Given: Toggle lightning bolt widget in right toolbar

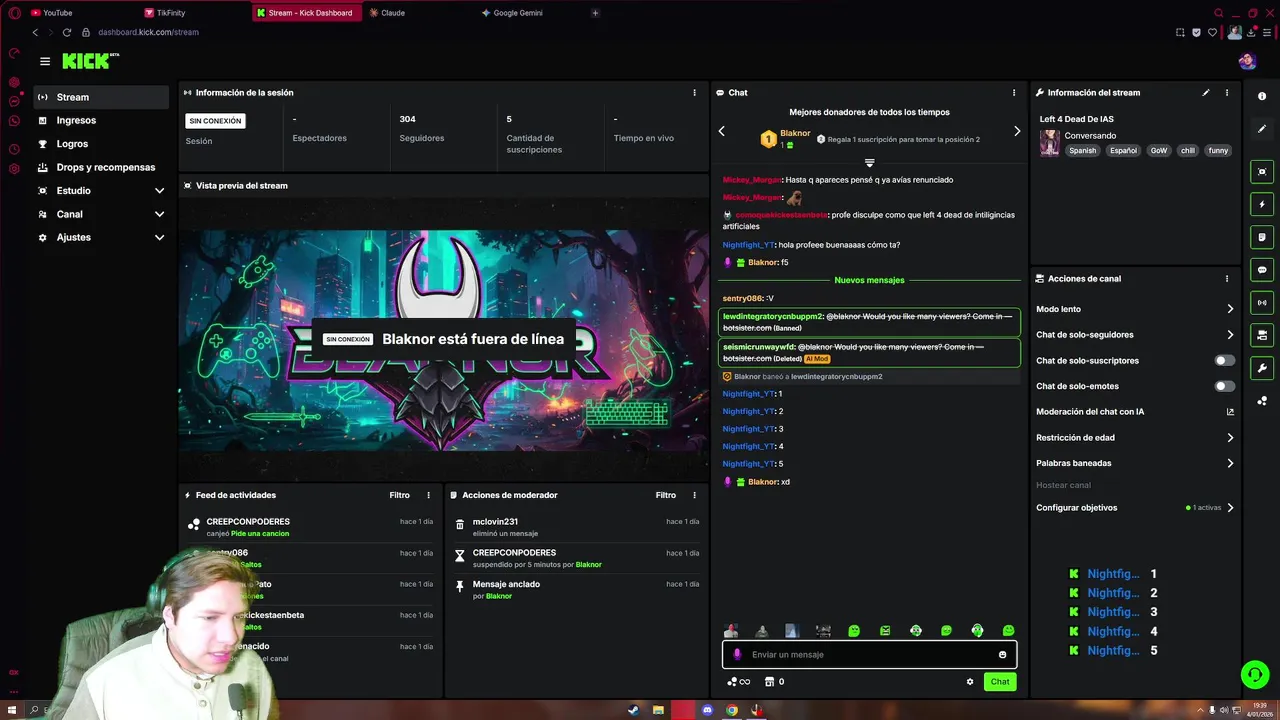Looking at the screenshot, I should pyautogui.click(x=1262, y=204).
